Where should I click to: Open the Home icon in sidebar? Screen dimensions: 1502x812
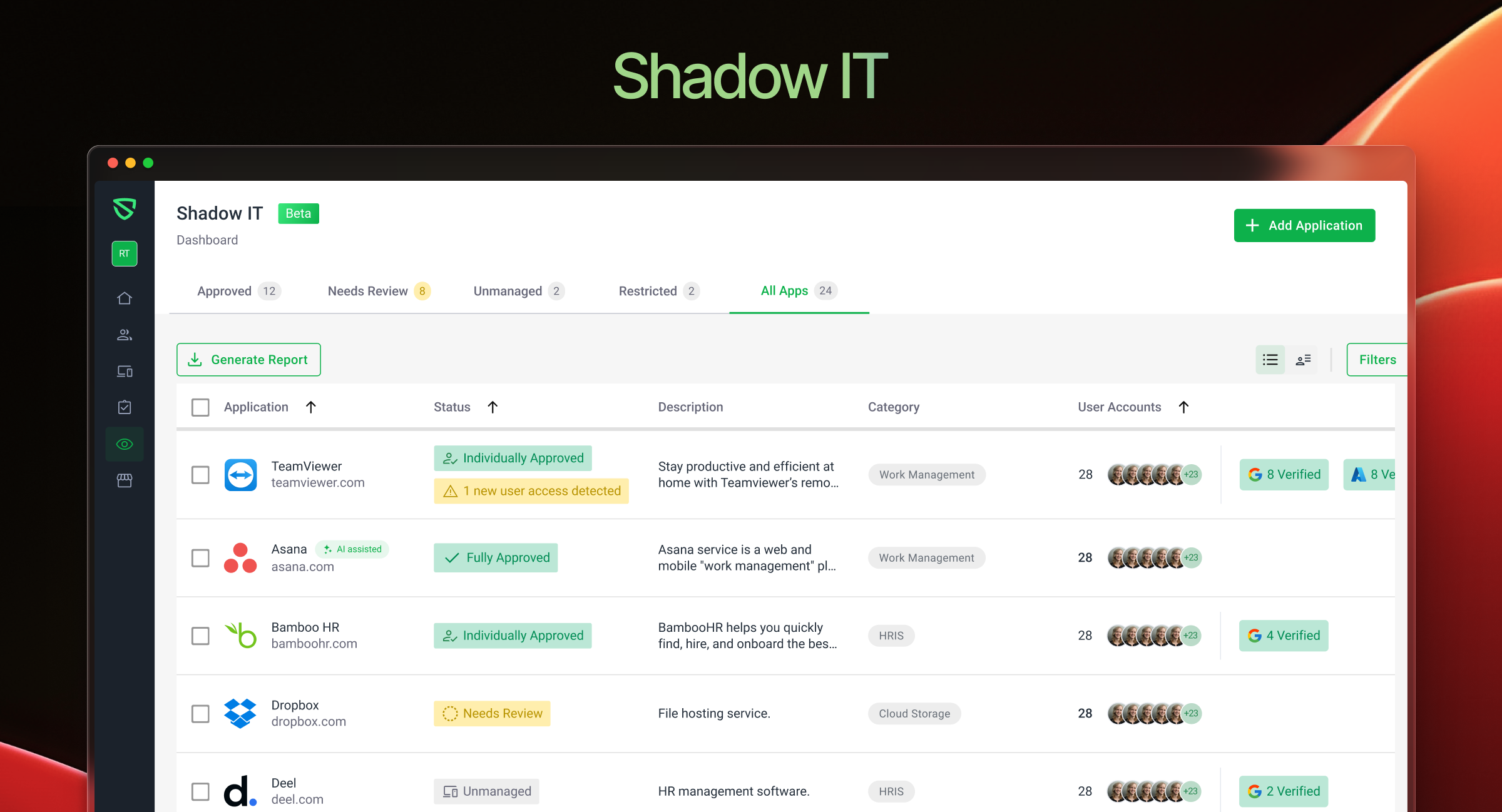[125, 298]
